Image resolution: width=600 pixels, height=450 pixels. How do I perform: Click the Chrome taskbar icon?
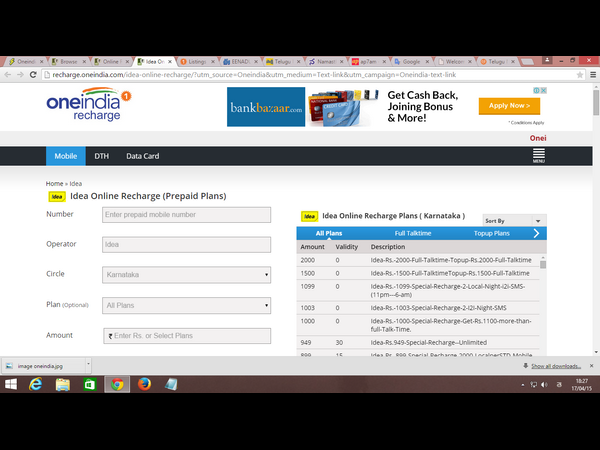[x=117, y=384]
